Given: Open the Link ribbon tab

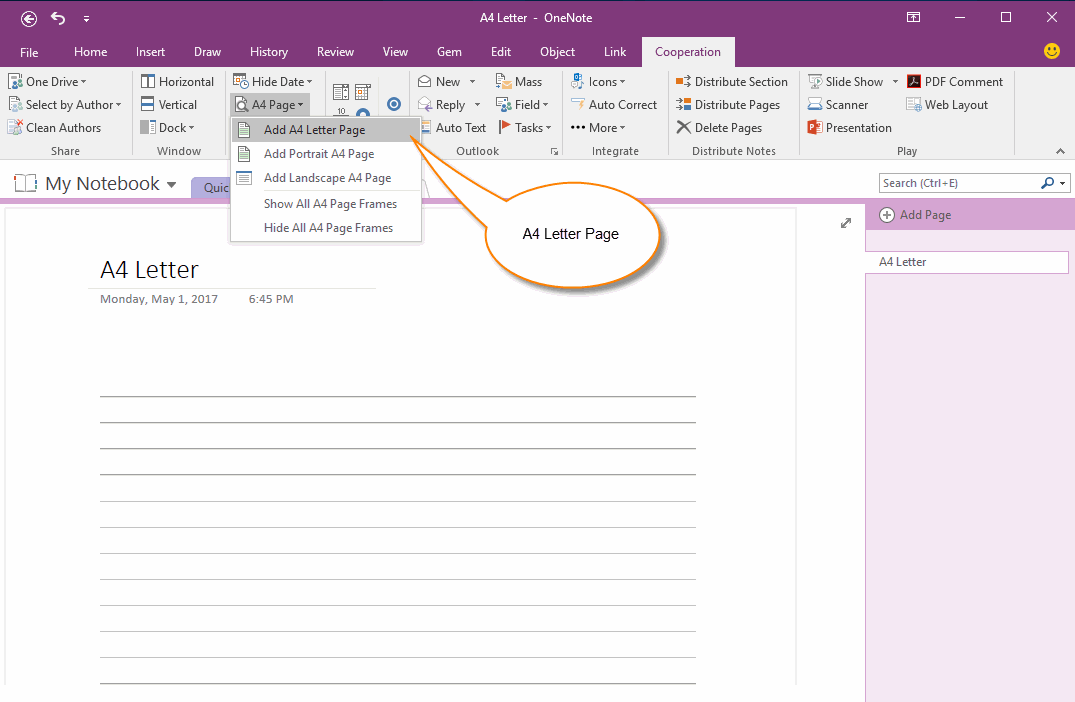Looking at the screenshot, I should tap(615, 52).
